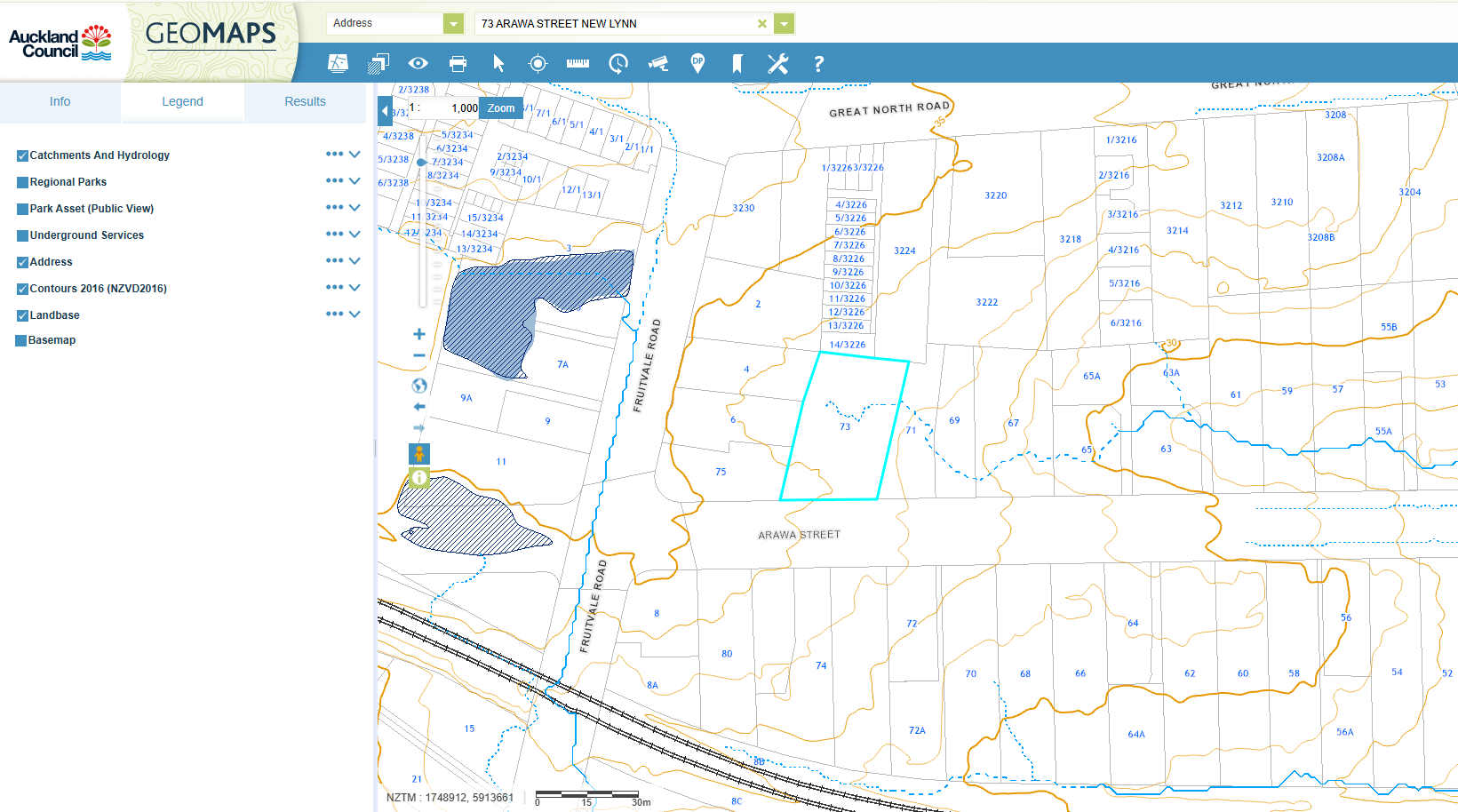The height and width of the screenshot is (812, 1458).
Task: Open the bookmark tool
Action: pos(737,63)
